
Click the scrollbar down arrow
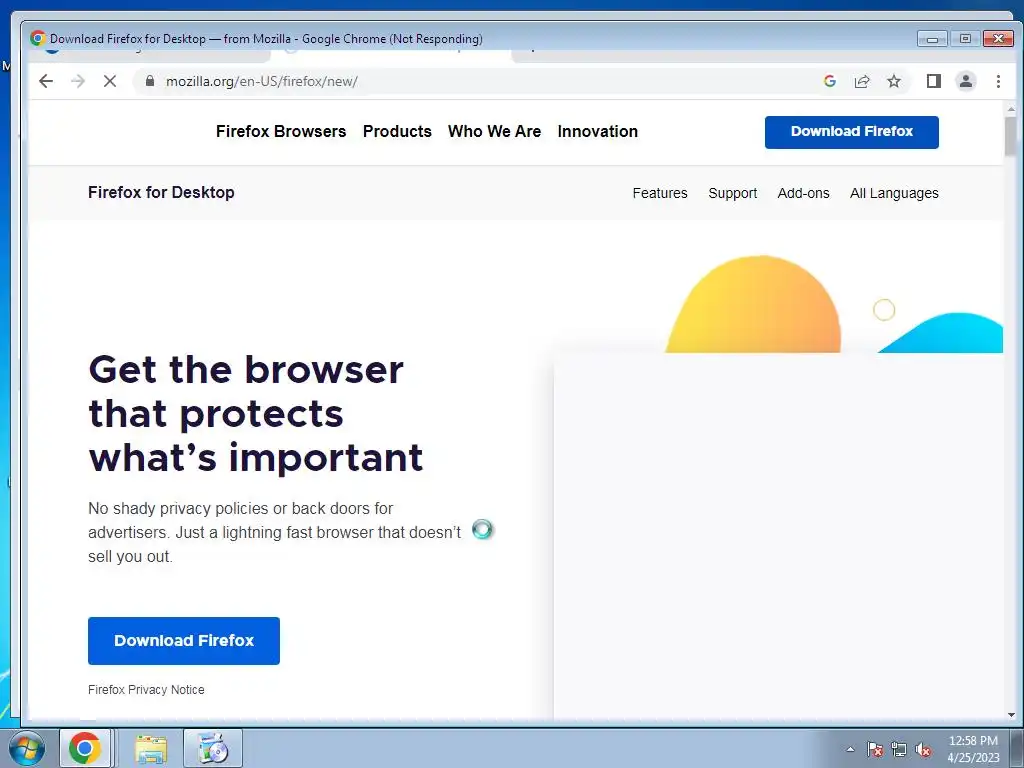[1011, 714]
